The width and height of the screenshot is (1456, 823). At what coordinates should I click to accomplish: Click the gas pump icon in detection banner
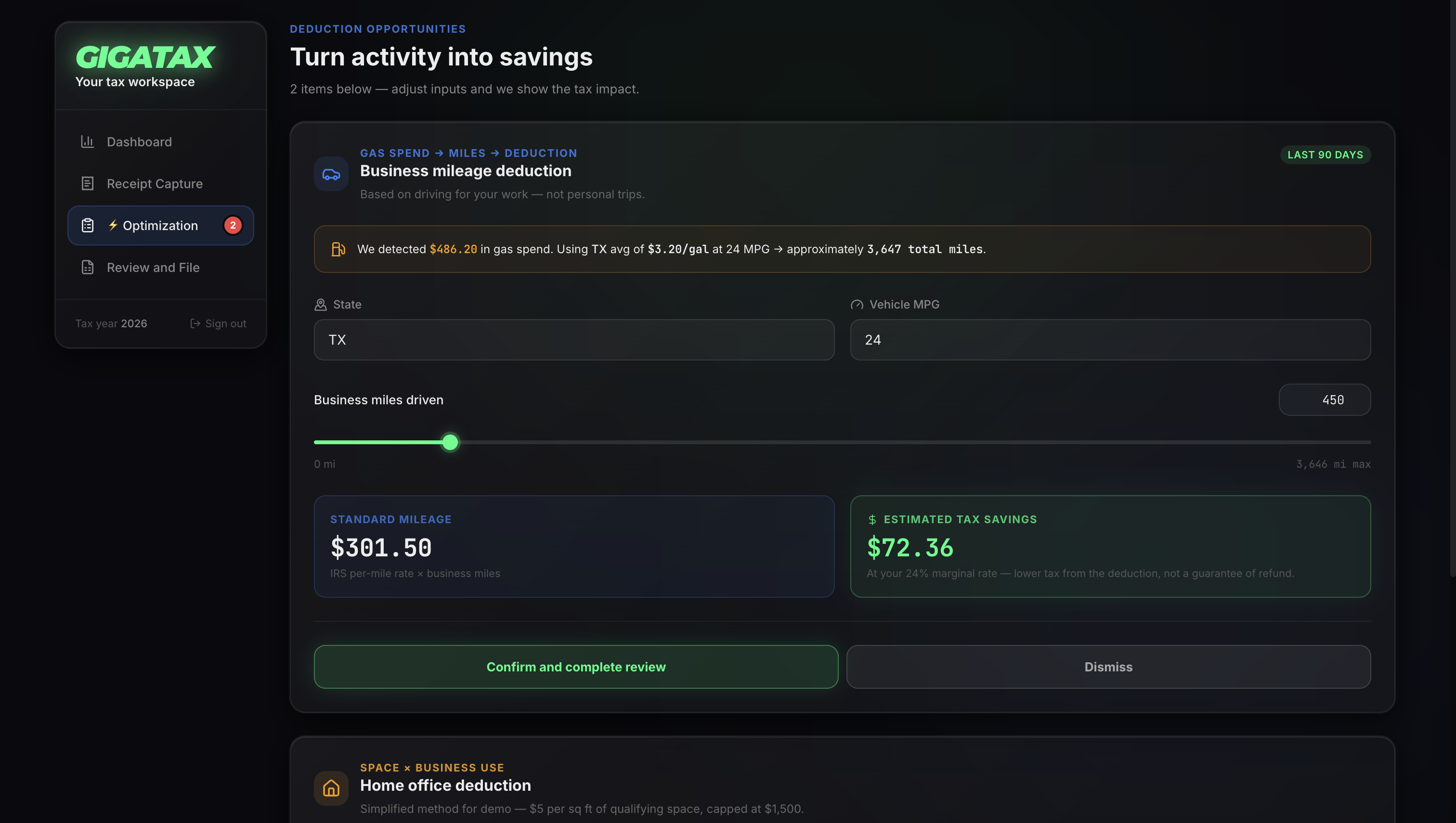[338, 249]
